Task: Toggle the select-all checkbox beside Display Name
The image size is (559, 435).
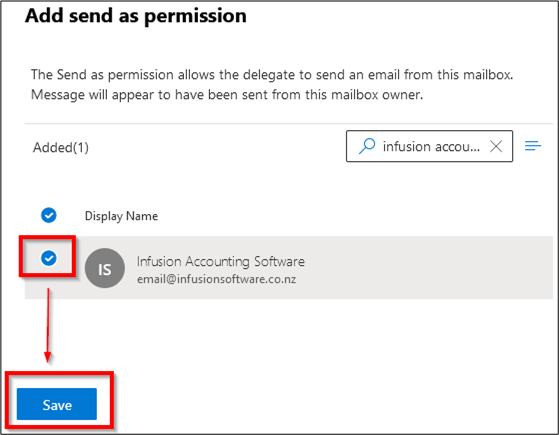Action: click(x=48, y=215)
